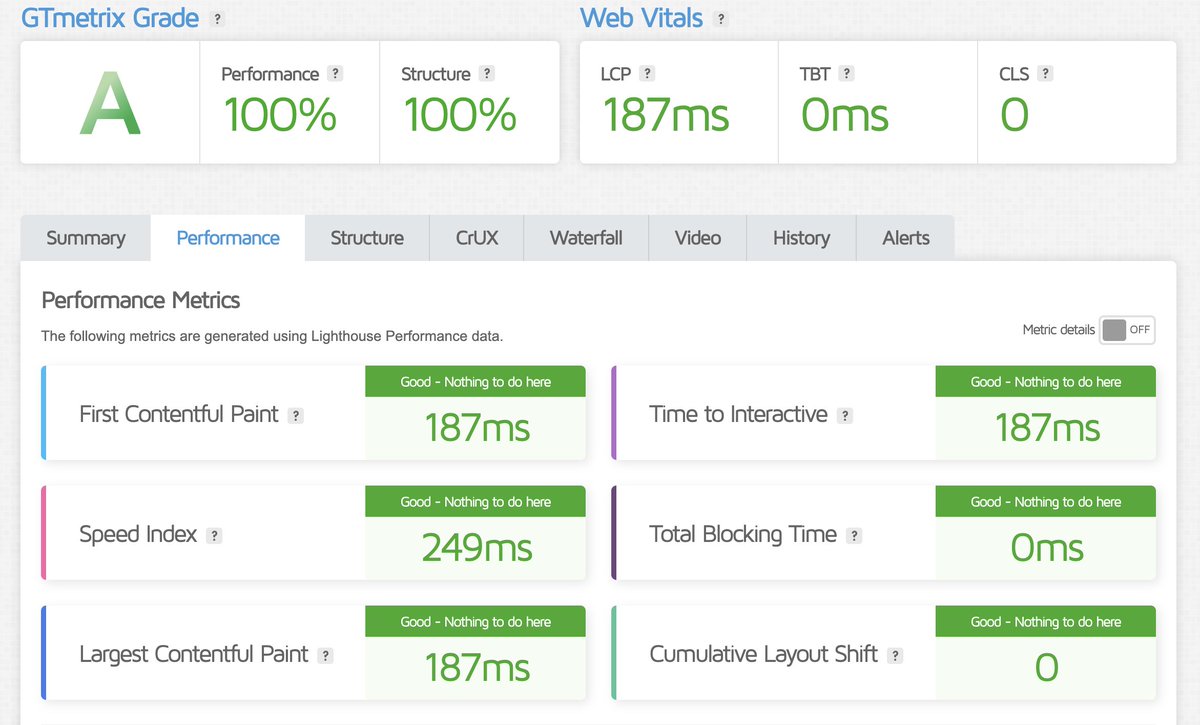Open help icon next to Performance score
The width and height of the screenshot is (1200, 725).
point(335,74)
